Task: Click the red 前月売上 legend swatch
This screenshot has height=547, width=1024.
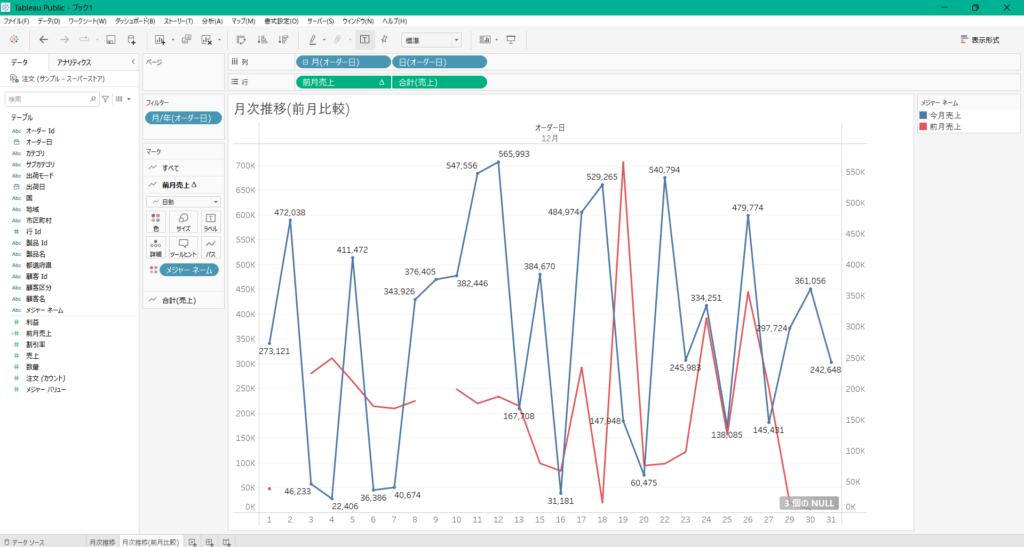Action: pyautogui.click(x=923, y=127)
